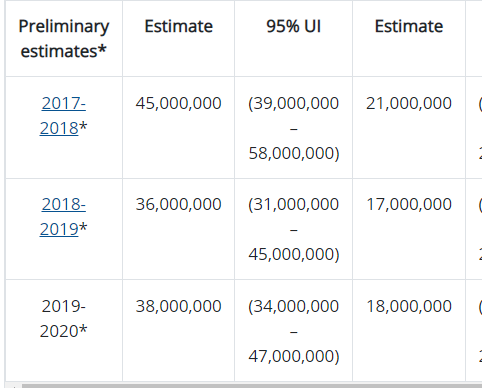Click the asterisk after 2018 link
The height and width of the screenshot is (388, 482).
(83, 128)
